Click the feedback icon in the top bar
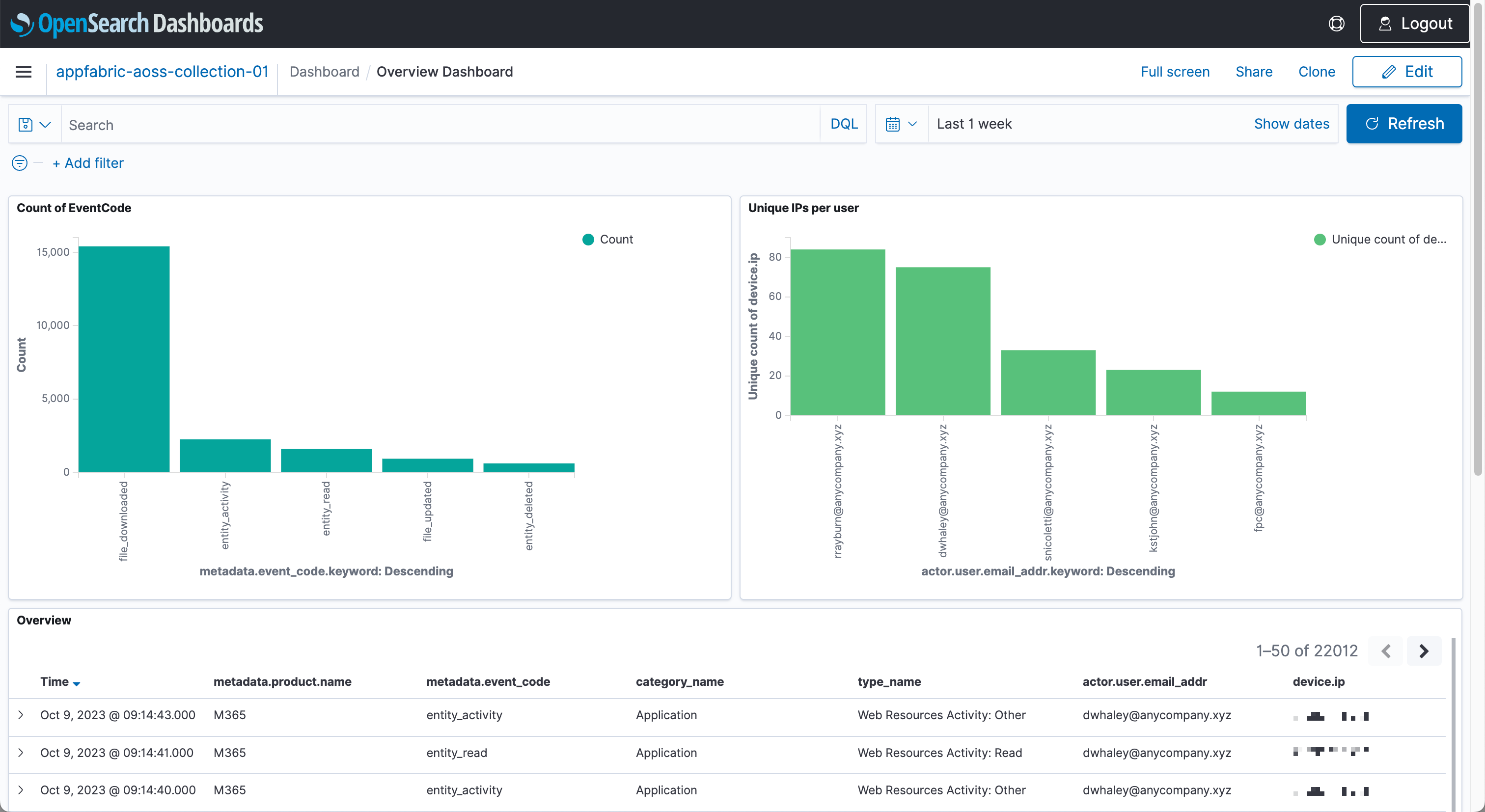This screenshot has width=1485, height=812. tap(1336, 23)
